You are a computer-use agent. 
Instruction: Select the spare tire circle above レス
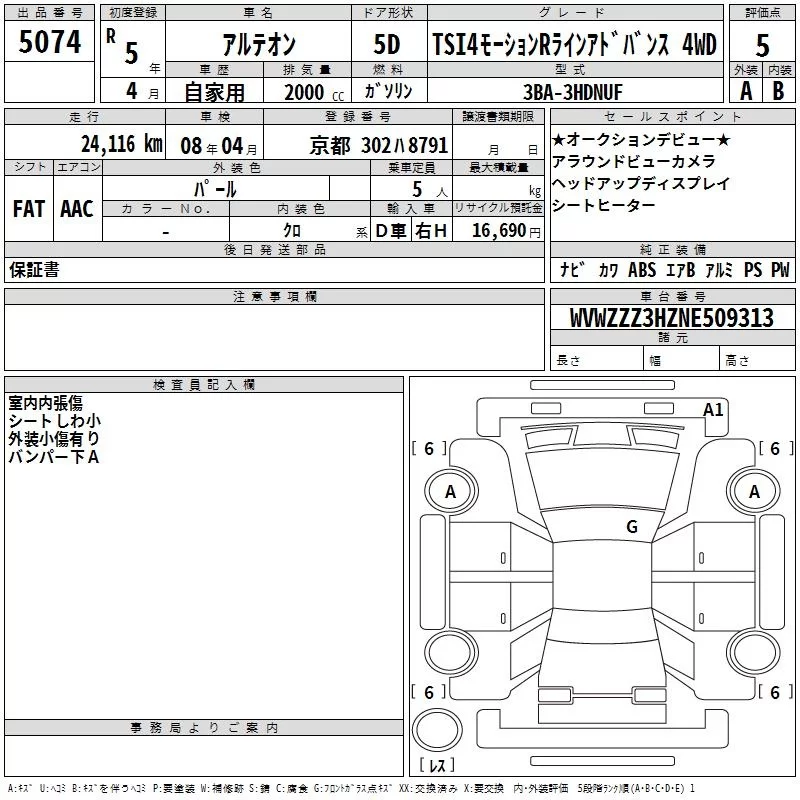pos(437,729)
